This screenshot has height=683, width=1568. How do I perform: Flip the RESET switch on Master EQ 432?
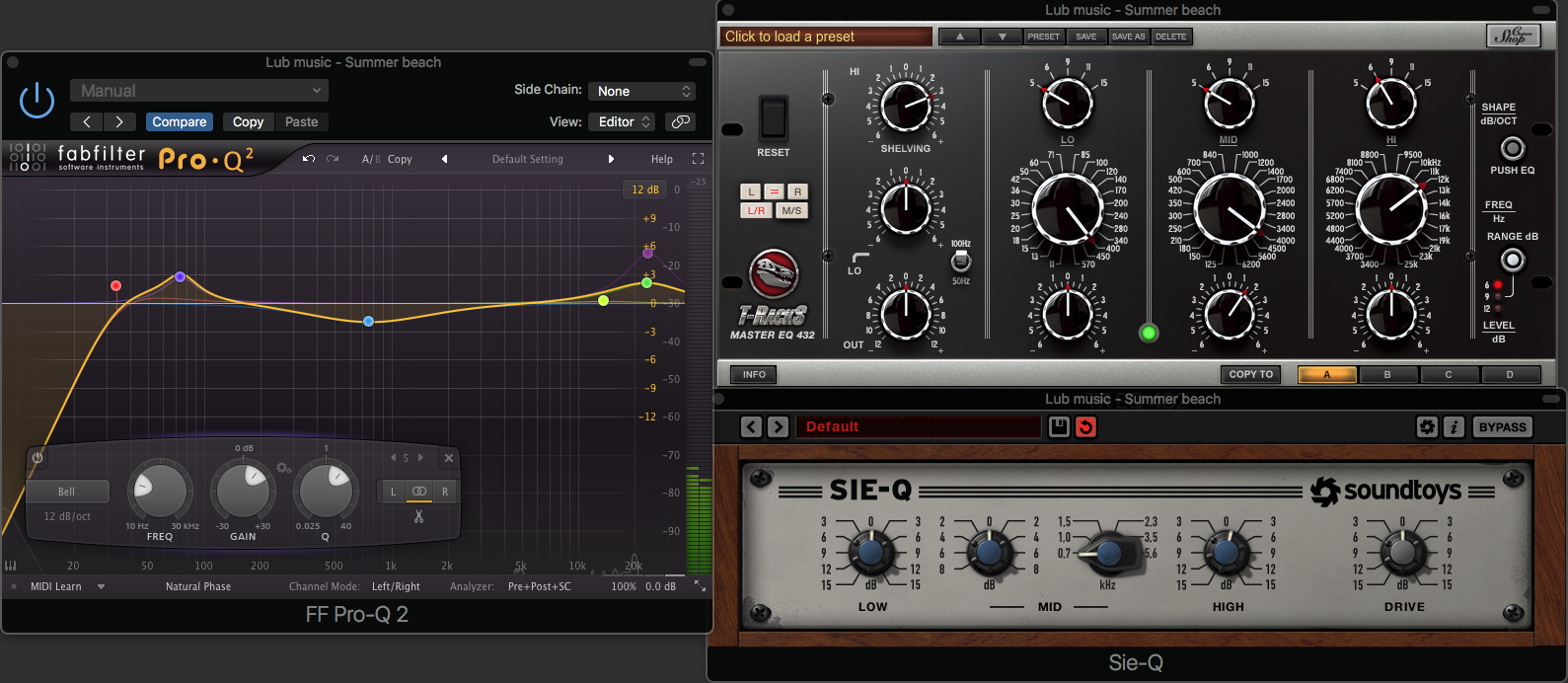pos(773,117)
